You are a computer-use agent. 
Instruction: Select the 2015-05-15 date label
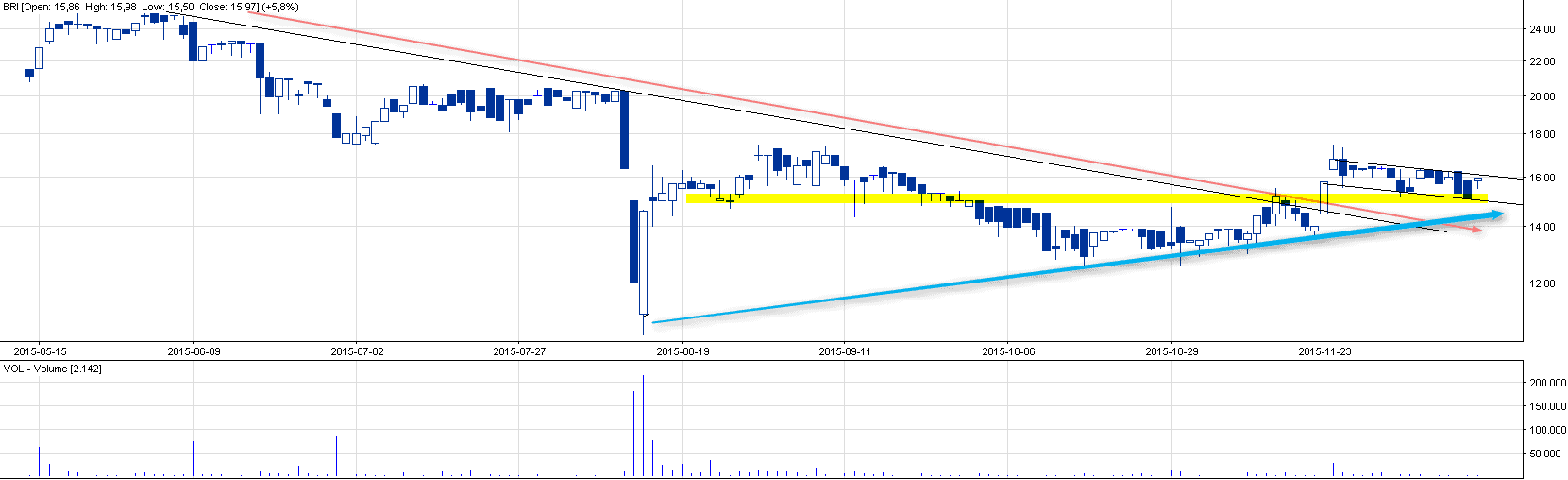click(x=40, y=351)
